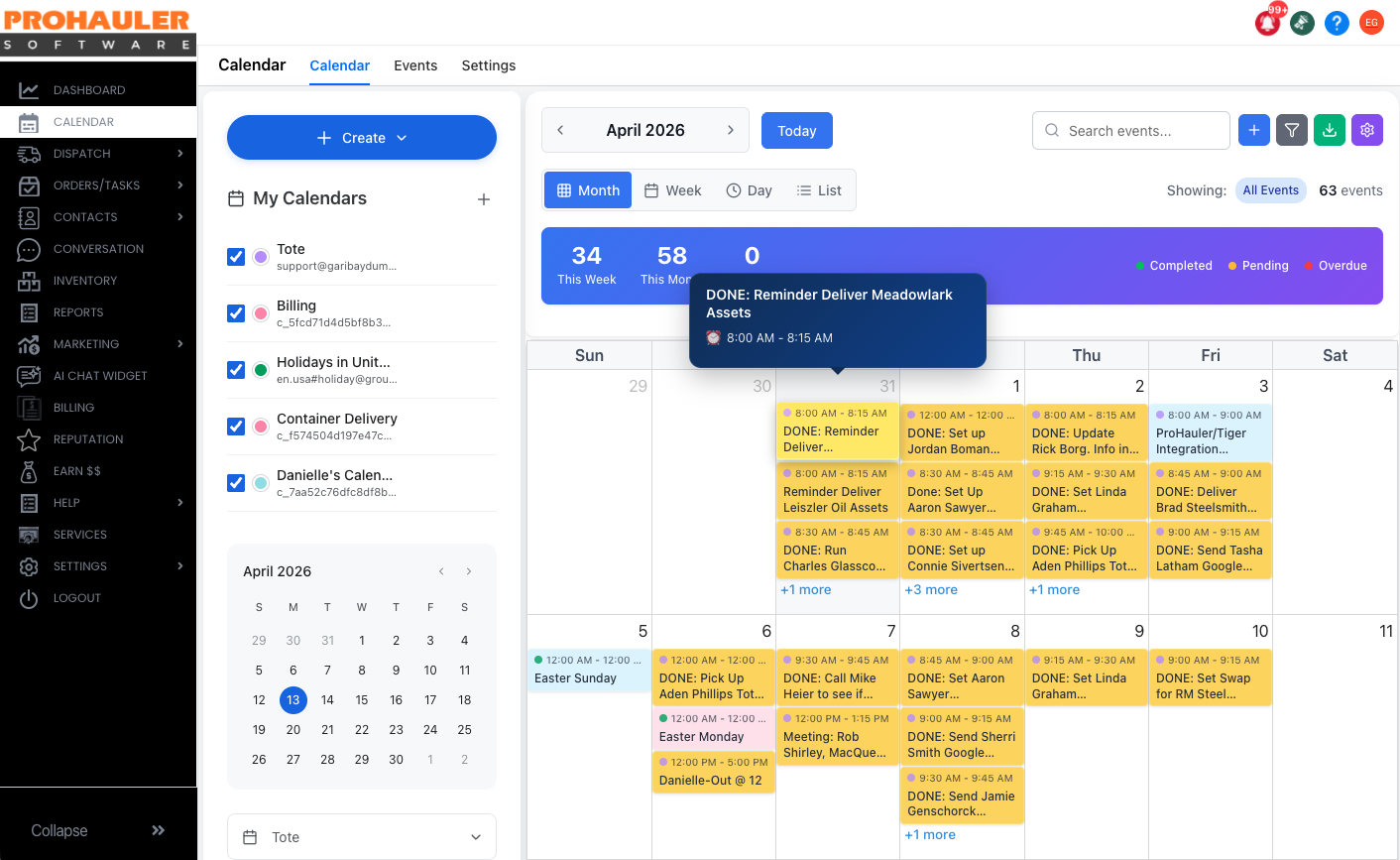Click Danielle's Calendar light blue color dot
This screenshot has height=860, width=1400.
261,483
